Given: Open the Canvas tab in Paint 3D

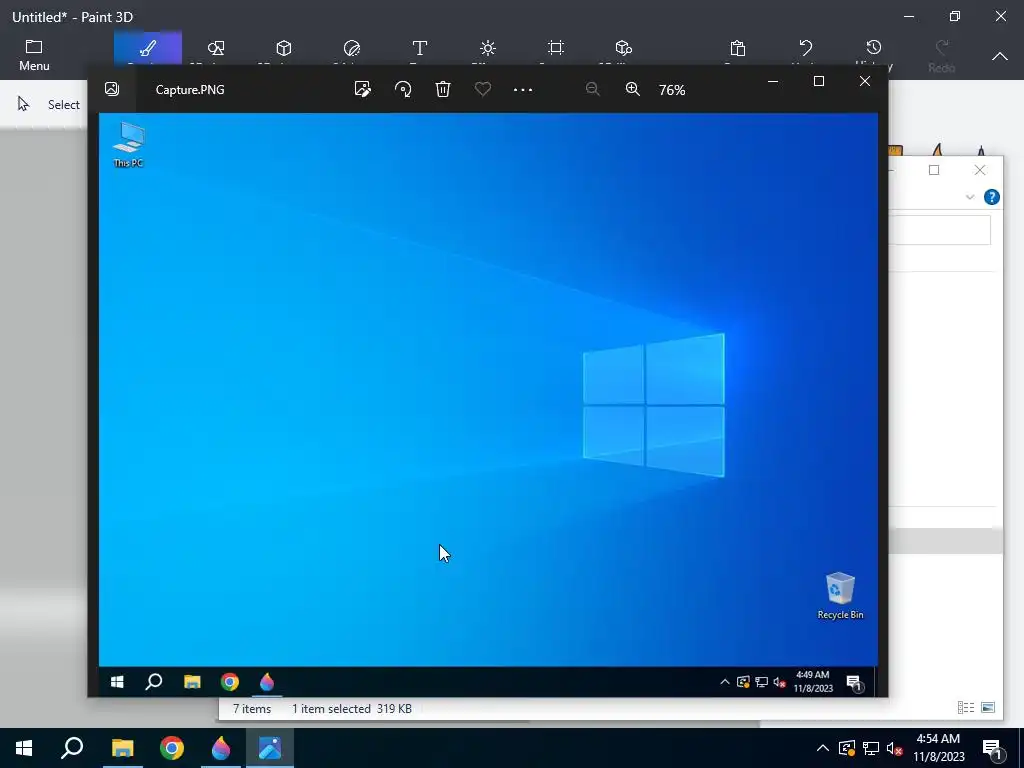Looking at the screenshot, I should [x=556, y=48].
